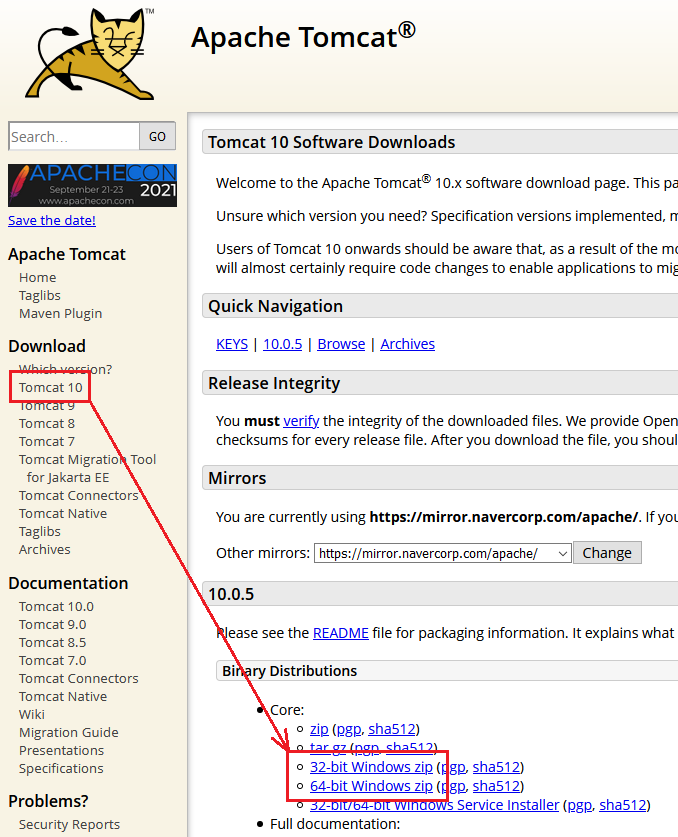Open the 'Save the date!' link
Image resolution: width=678 pixels, height=837 pixels.
[x=52, y=220]
